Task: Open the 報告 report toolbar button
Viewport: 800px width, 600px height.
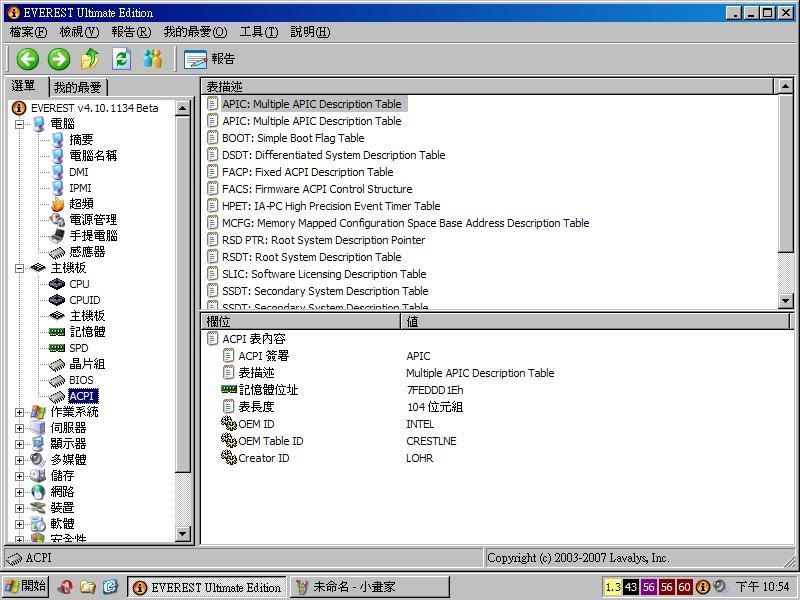Action: (x=210, y=59)
